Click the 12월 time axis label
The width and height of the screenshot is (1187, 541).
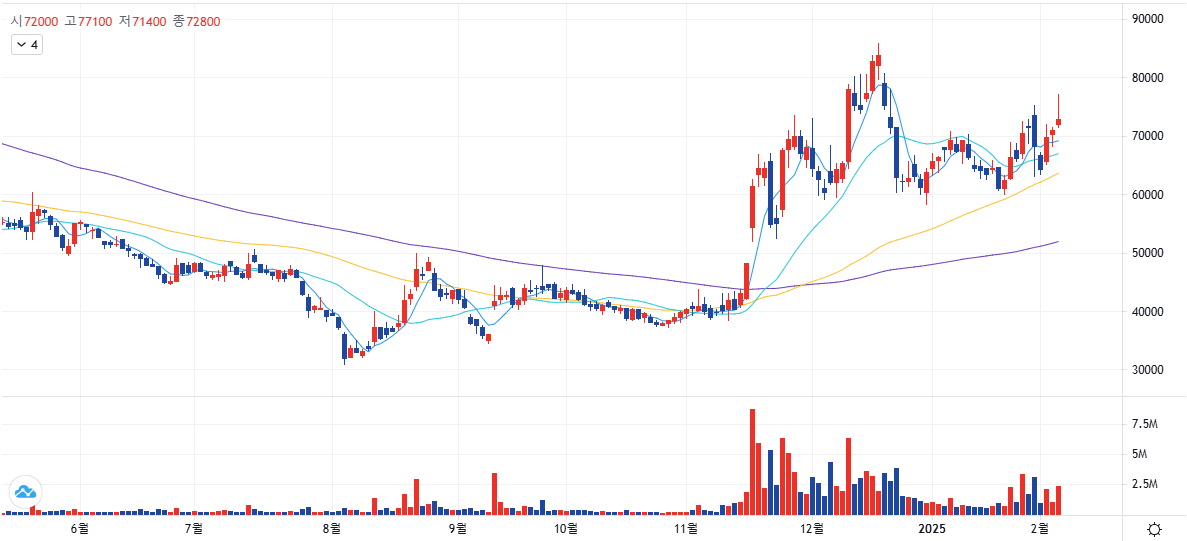coord(812,527)
